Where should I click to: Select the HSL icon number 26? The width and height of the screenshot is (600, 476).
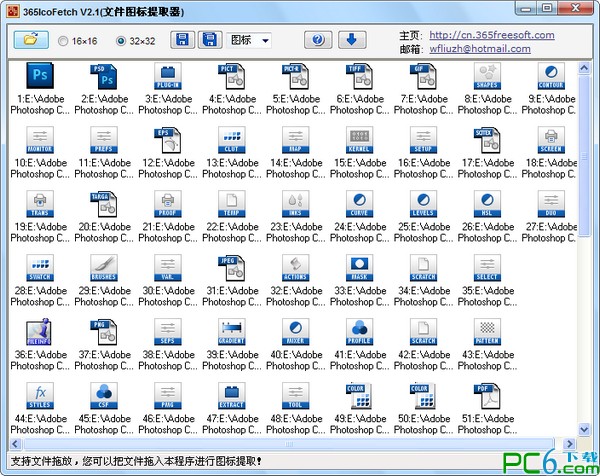point(487,204)
